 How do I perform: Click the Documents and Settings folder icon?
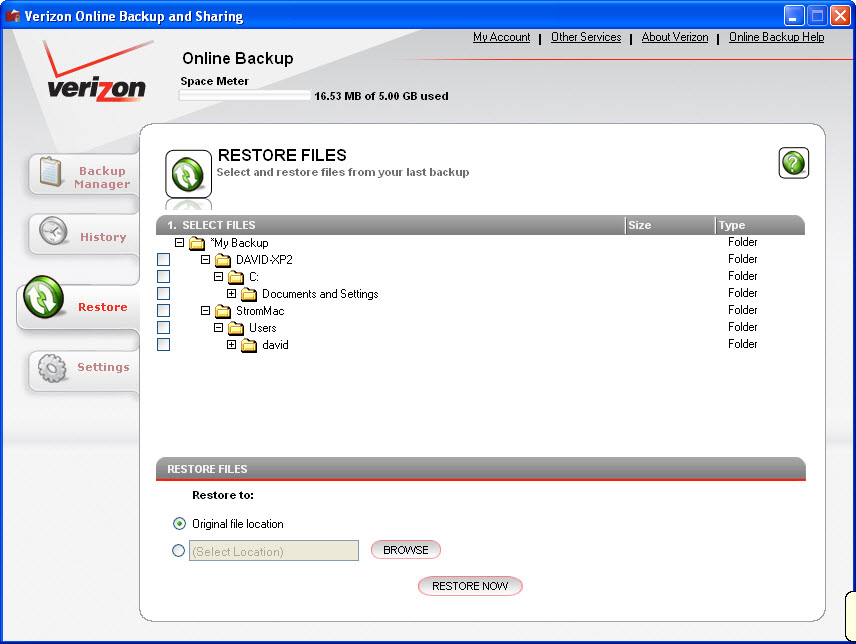coord(249,294)
